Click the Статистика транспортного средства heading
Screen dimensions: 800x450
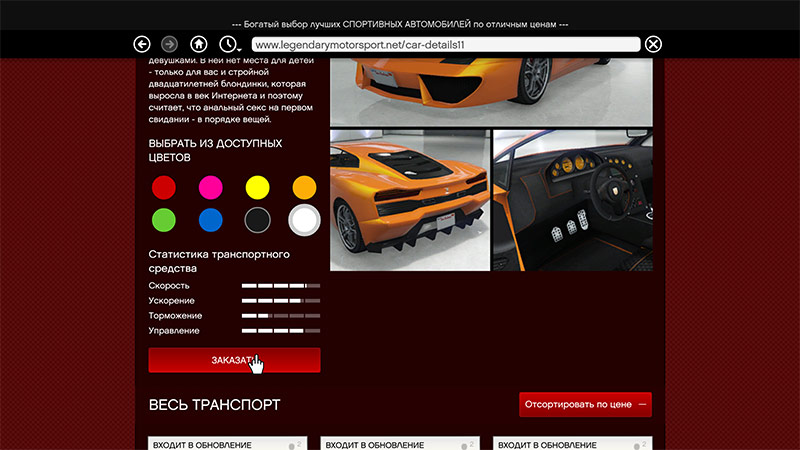219,261
